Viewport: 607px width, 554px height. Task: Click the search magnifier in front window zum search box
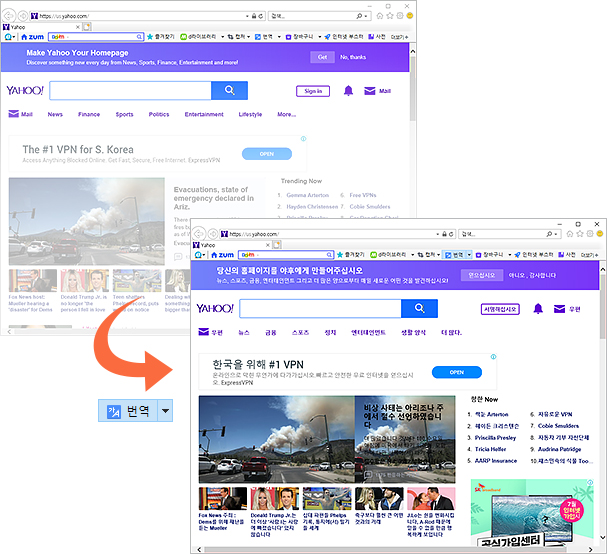[329, 255]
